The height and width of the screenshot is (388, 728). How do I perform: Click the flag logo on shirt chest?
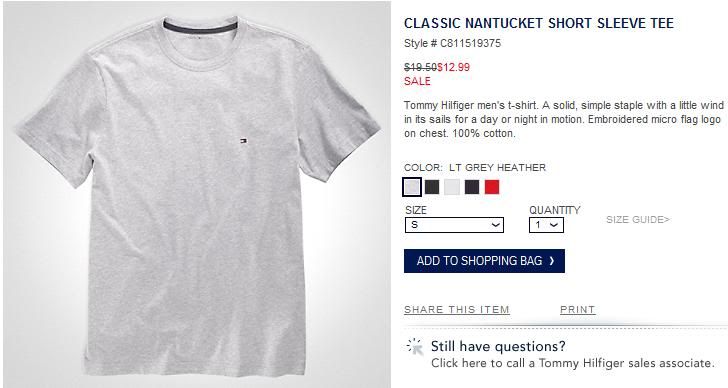tap(243, 141)
